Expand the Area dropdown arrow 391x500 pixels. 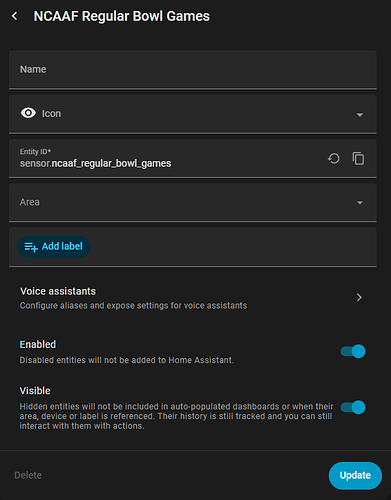[x=360, y=202]
